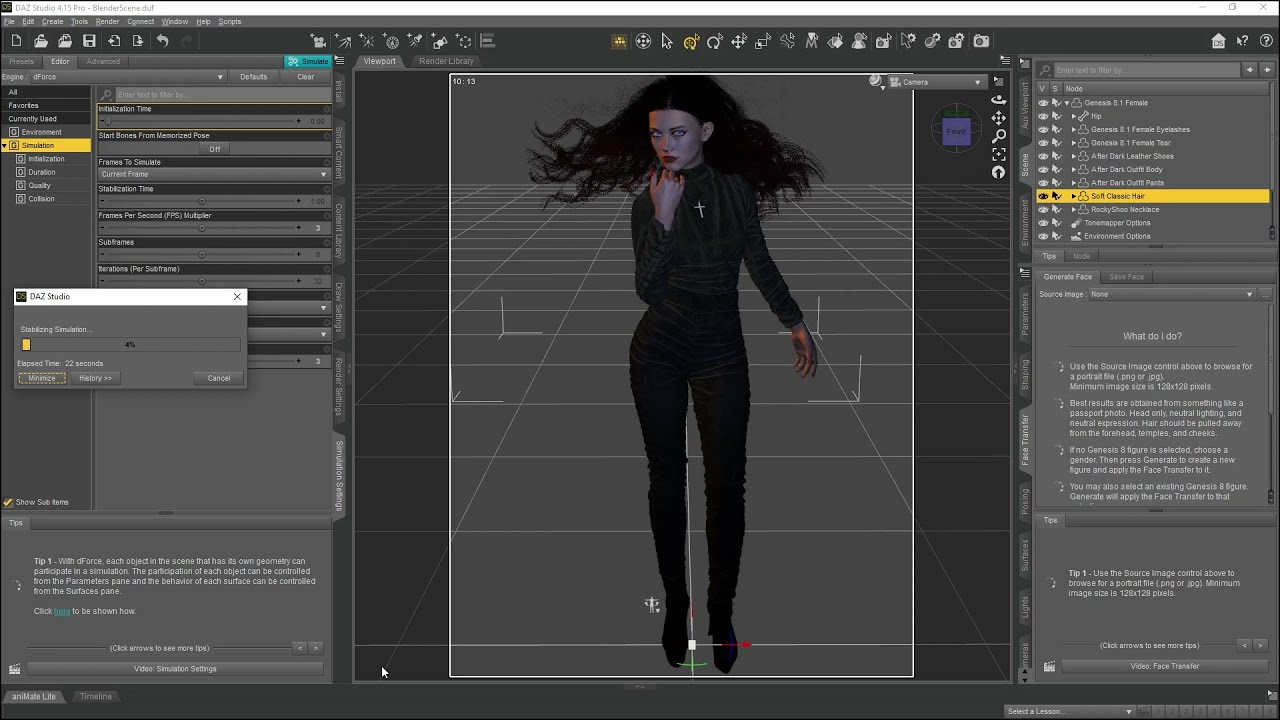Click the Save scene floppy icon
The image size is (1280, 720).
(89, 41)
